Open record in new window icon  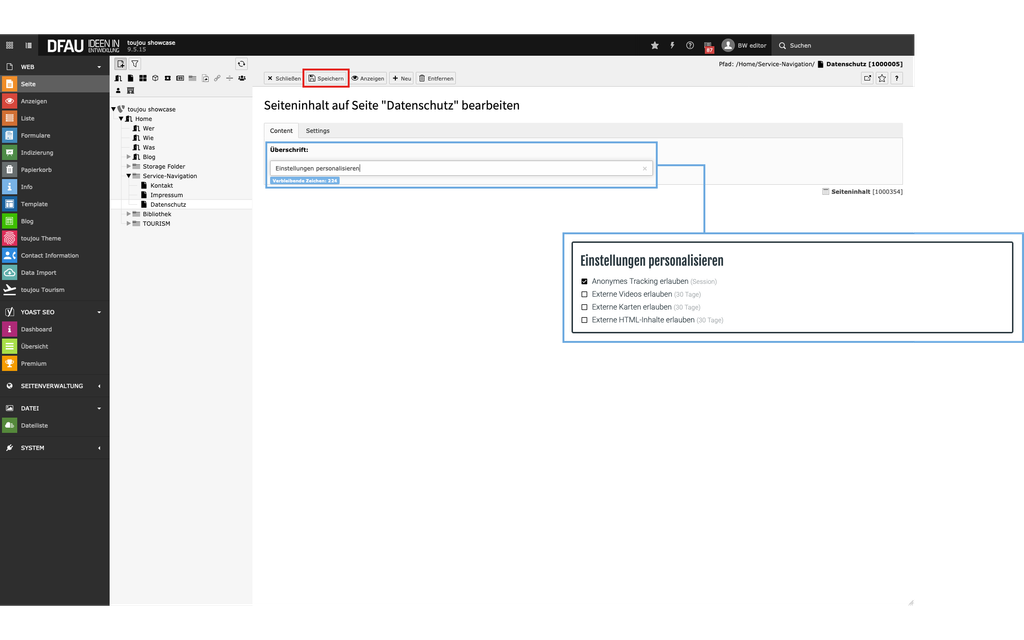867,78
